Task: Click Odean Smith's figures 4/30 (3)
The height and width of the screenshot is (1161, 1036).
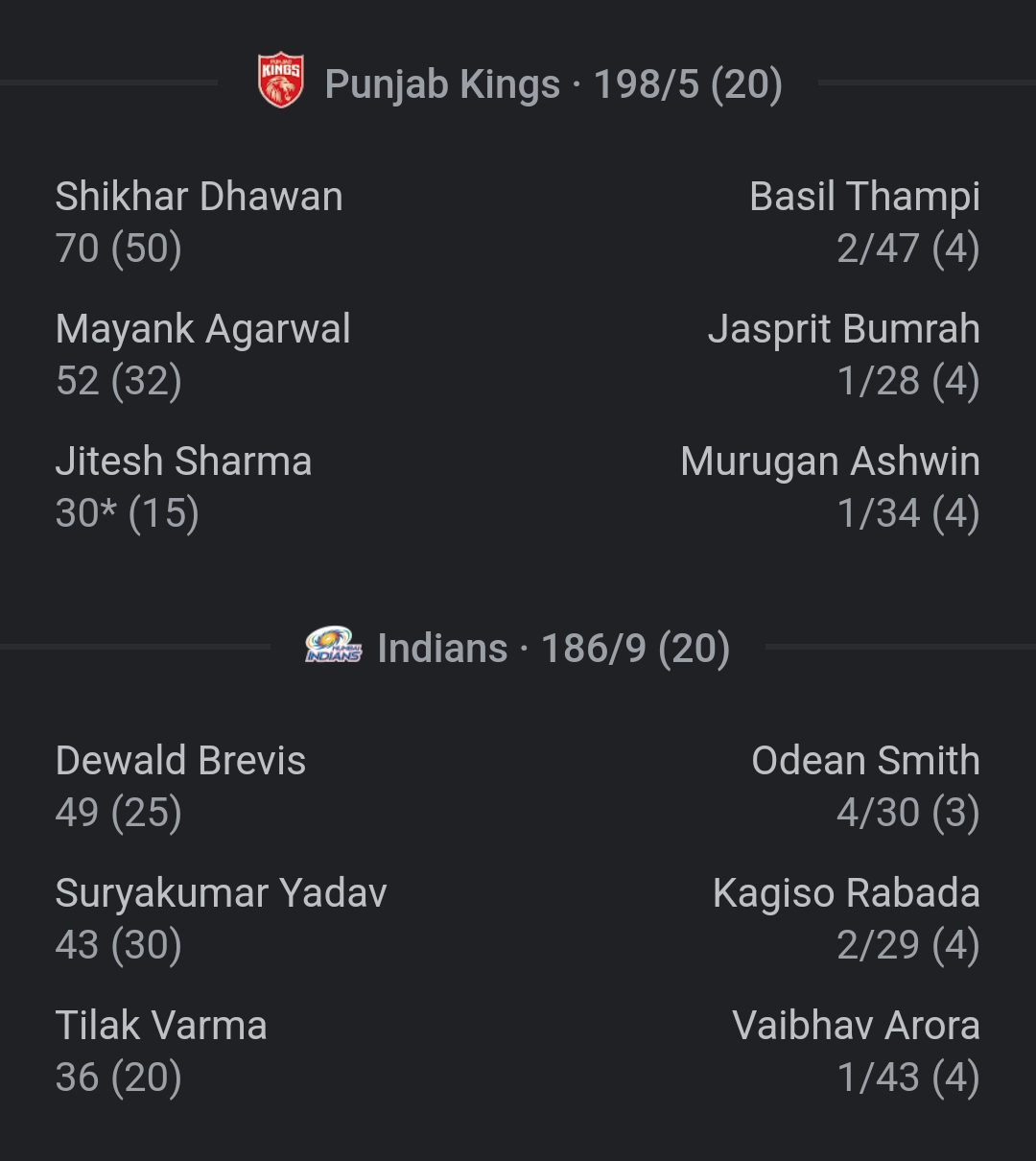Action: click(x=907, y=813)
